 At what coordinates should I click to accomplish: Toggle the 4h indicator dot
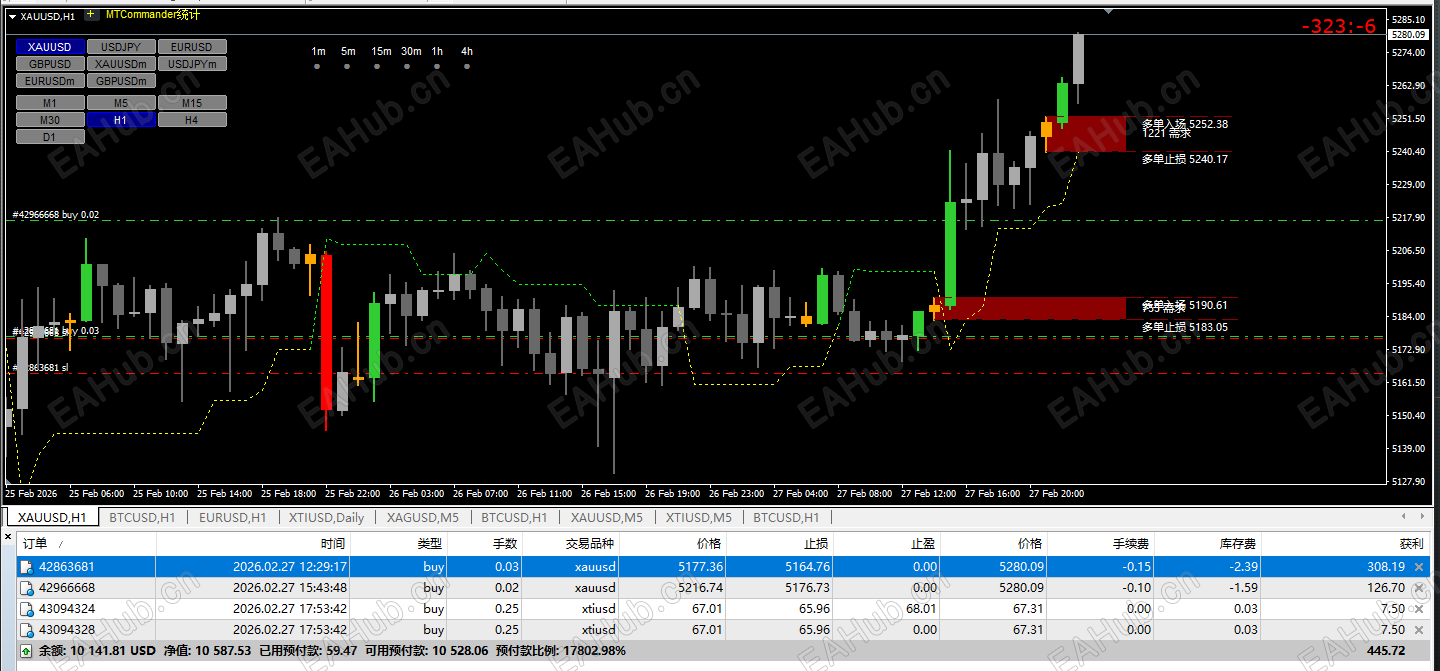point(467,66)
